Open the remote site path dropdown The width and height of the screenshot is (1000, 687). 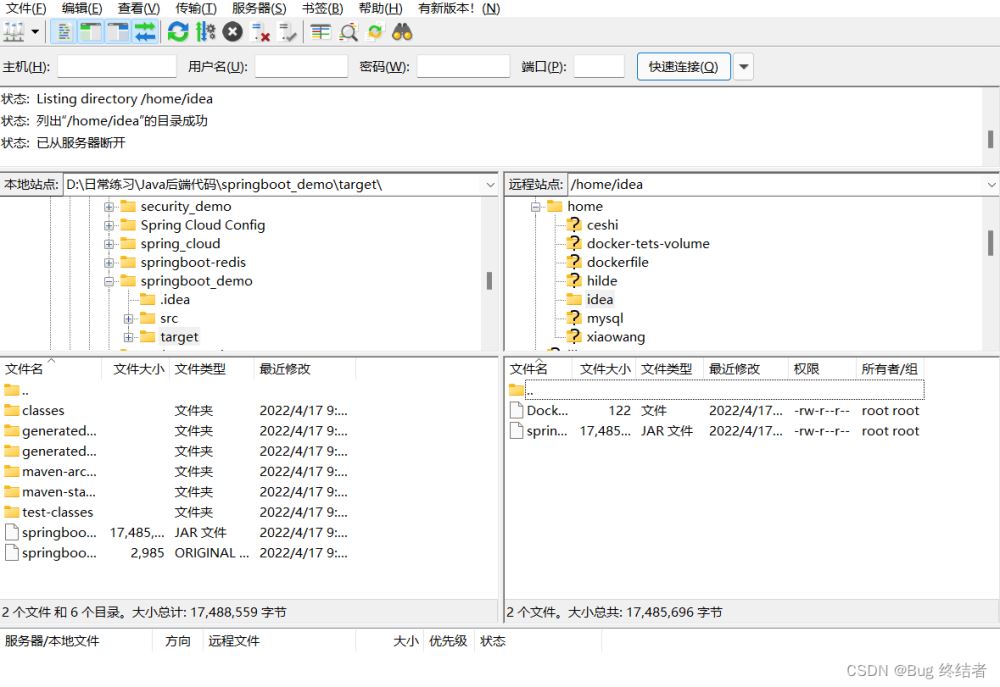[991, 184]
